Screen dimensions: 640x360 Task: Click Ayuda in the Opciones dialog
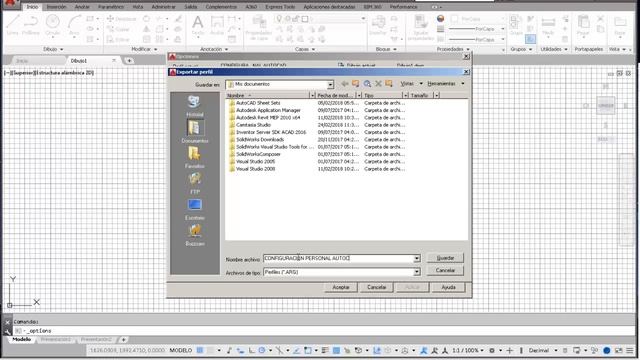448,287
